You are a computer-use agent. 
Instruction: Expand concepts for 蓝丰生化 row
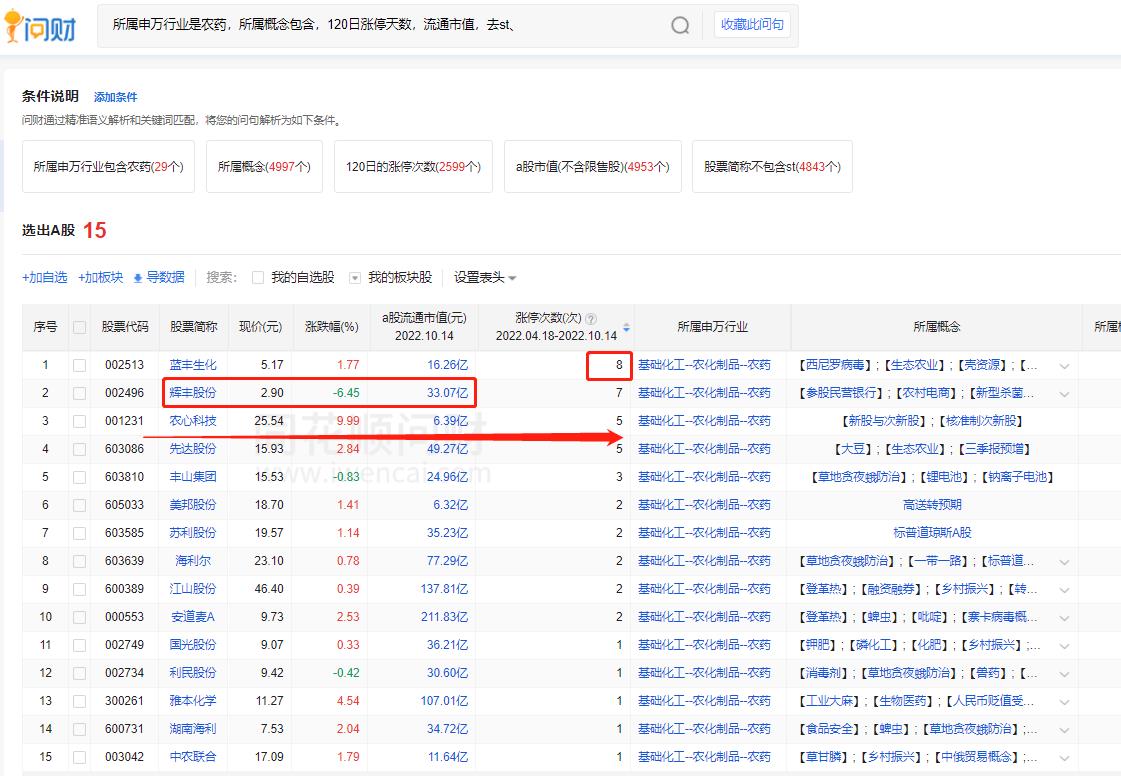pyautogui.click(x=1065, y=366)
